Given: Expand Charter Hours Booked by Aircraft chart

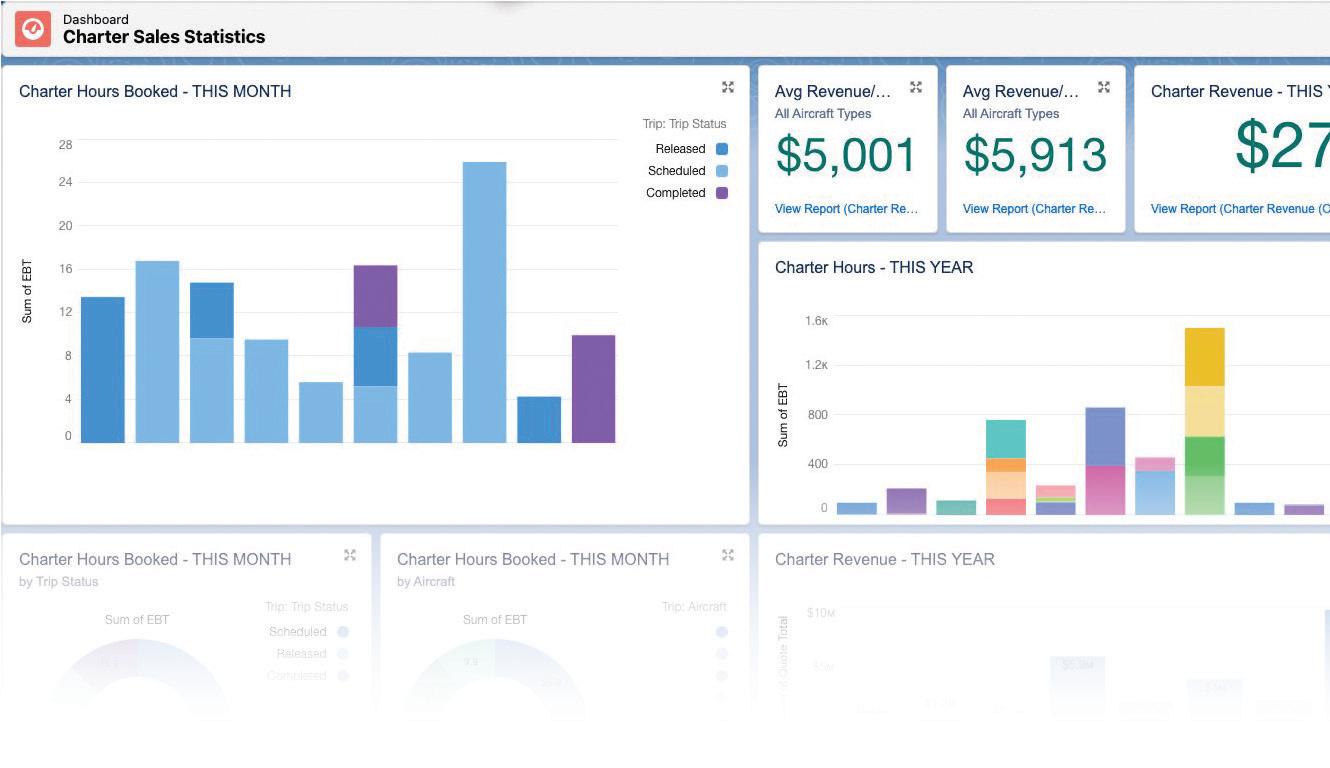Looking at the screenshot, I should coord(728,555).
